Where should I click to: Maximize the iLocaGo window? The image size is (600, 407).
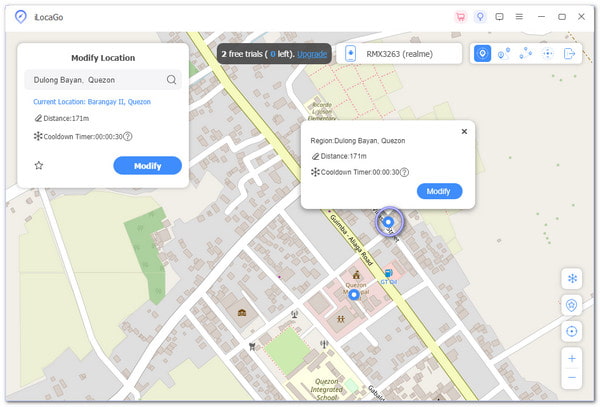(x=562, y=17)
